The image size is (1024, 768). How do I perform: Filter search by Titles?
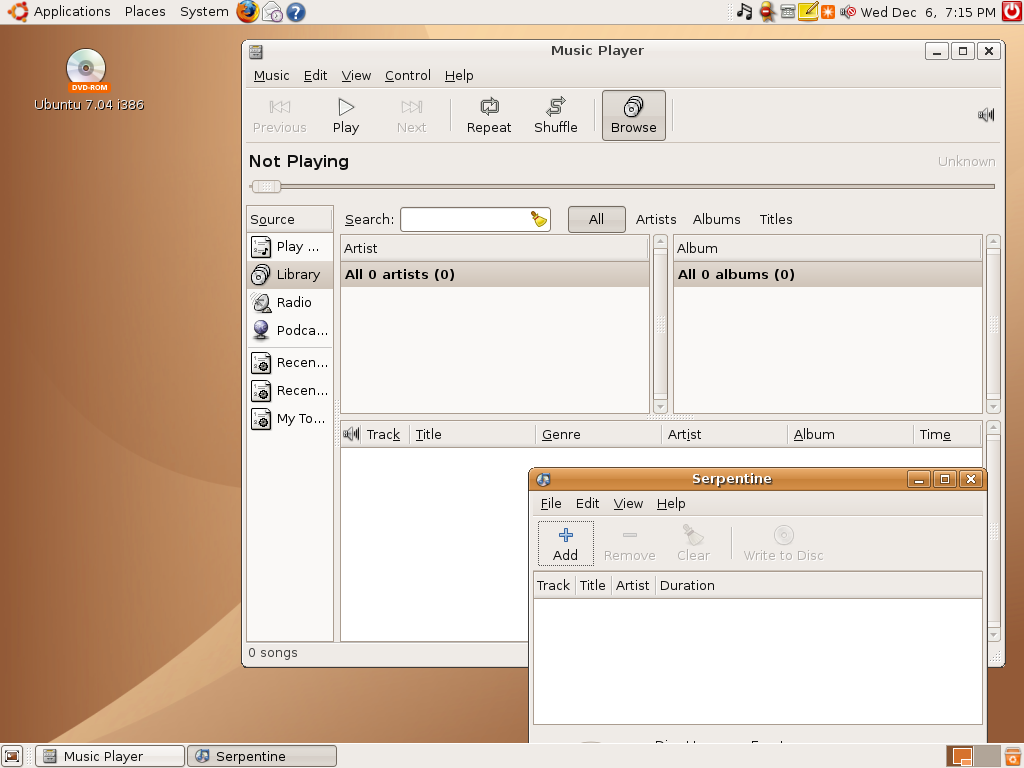pos(775,219)
